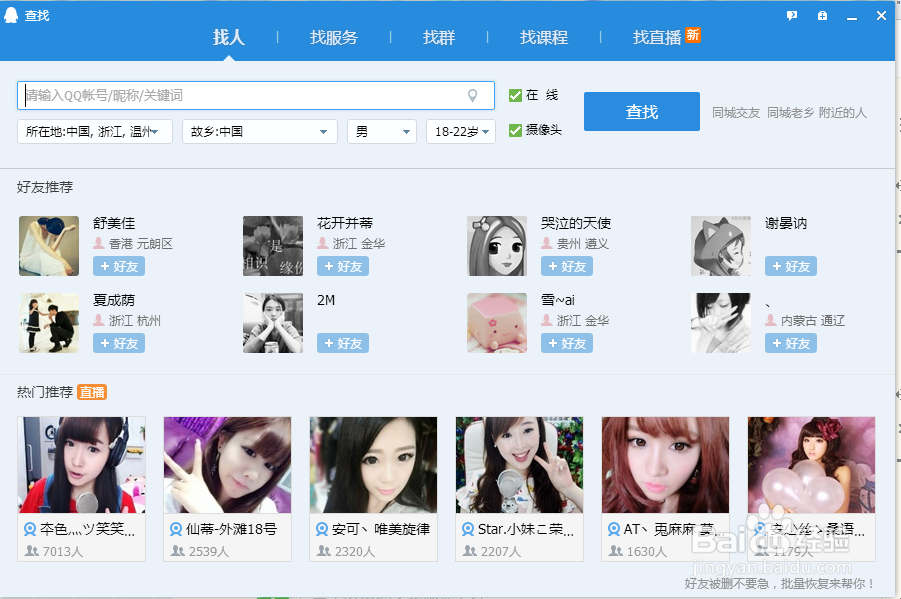901x599 pixels.
Task: Open the 所在地 location dropdown
Action: pos(95,132)
